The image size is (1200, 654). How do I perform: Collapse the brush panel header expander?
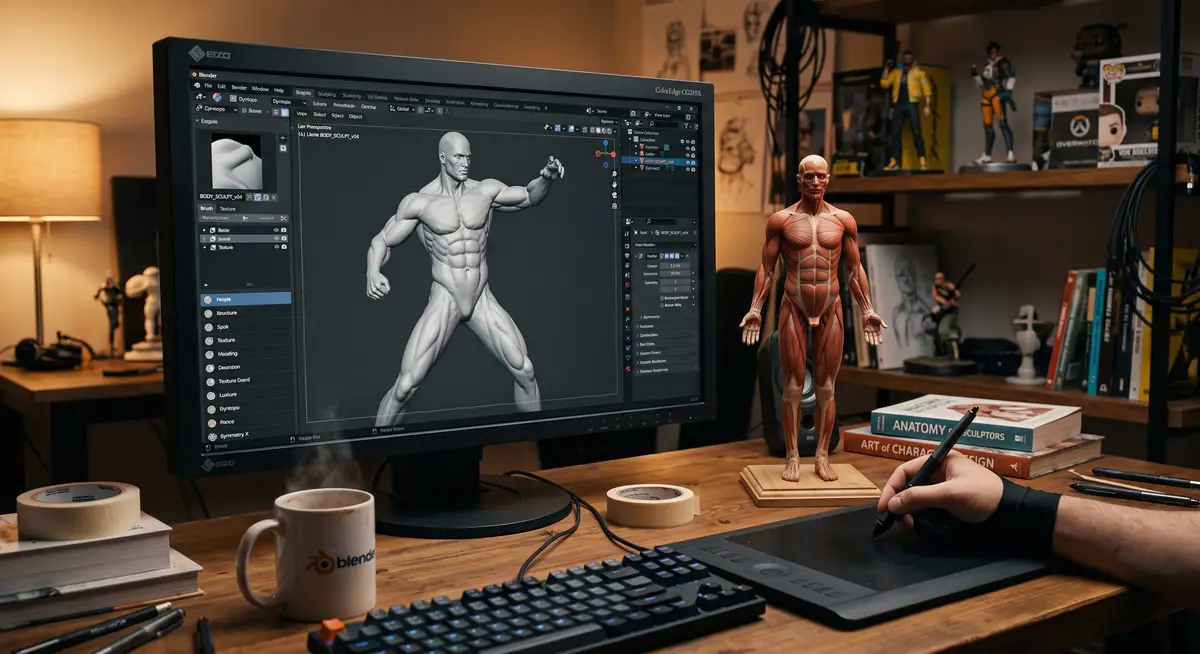tap(197, 121)
